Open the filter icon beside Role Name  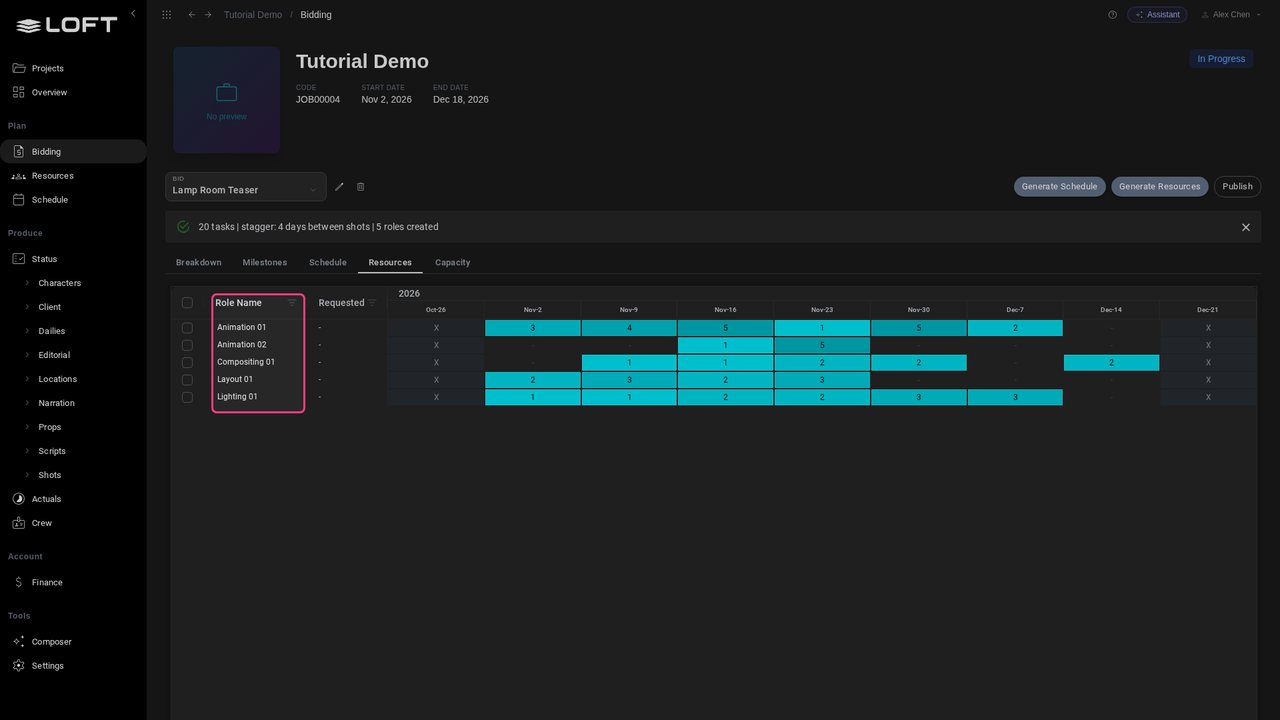pos(292,303)
